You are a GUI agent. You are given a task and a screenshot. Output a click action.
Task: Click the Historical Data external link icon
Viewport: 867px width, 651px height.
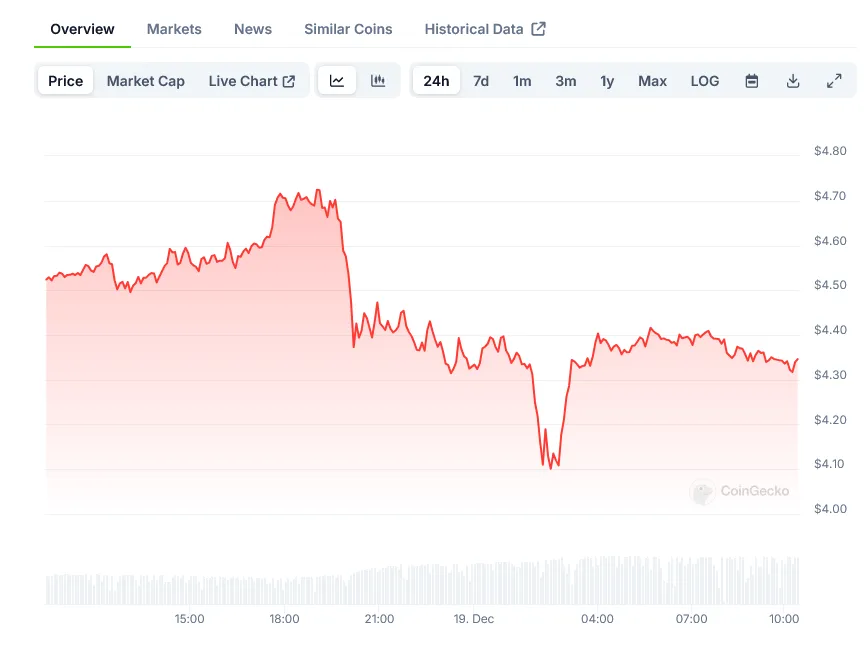point(538,29)
